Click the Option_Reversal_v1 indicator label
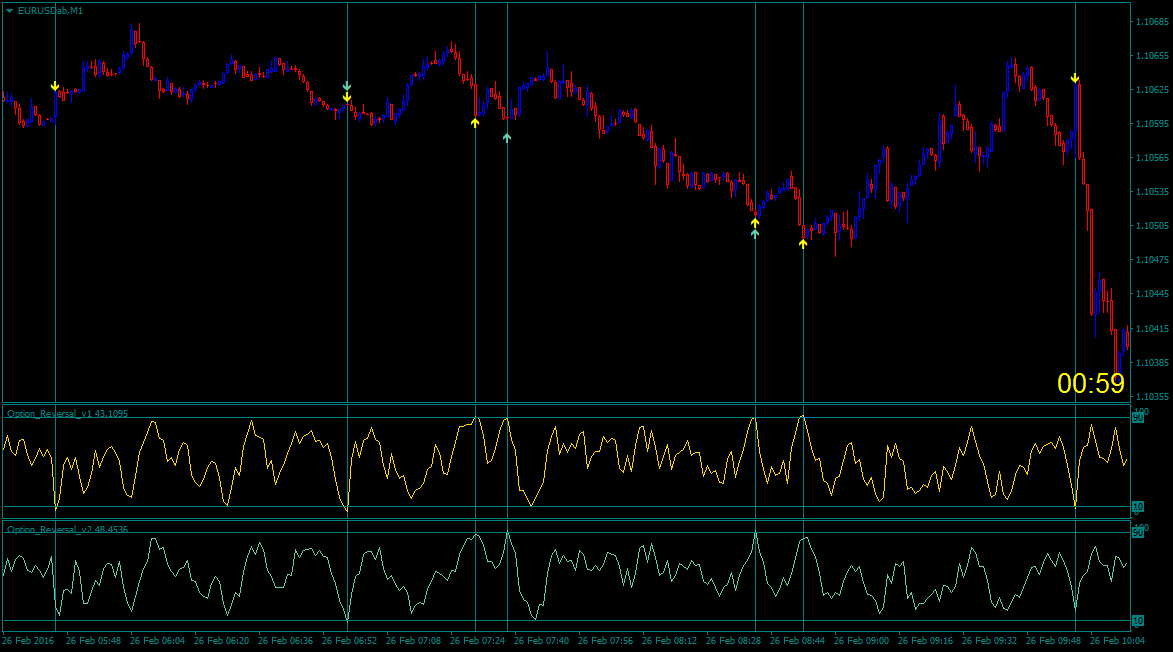 pos(67,413)
